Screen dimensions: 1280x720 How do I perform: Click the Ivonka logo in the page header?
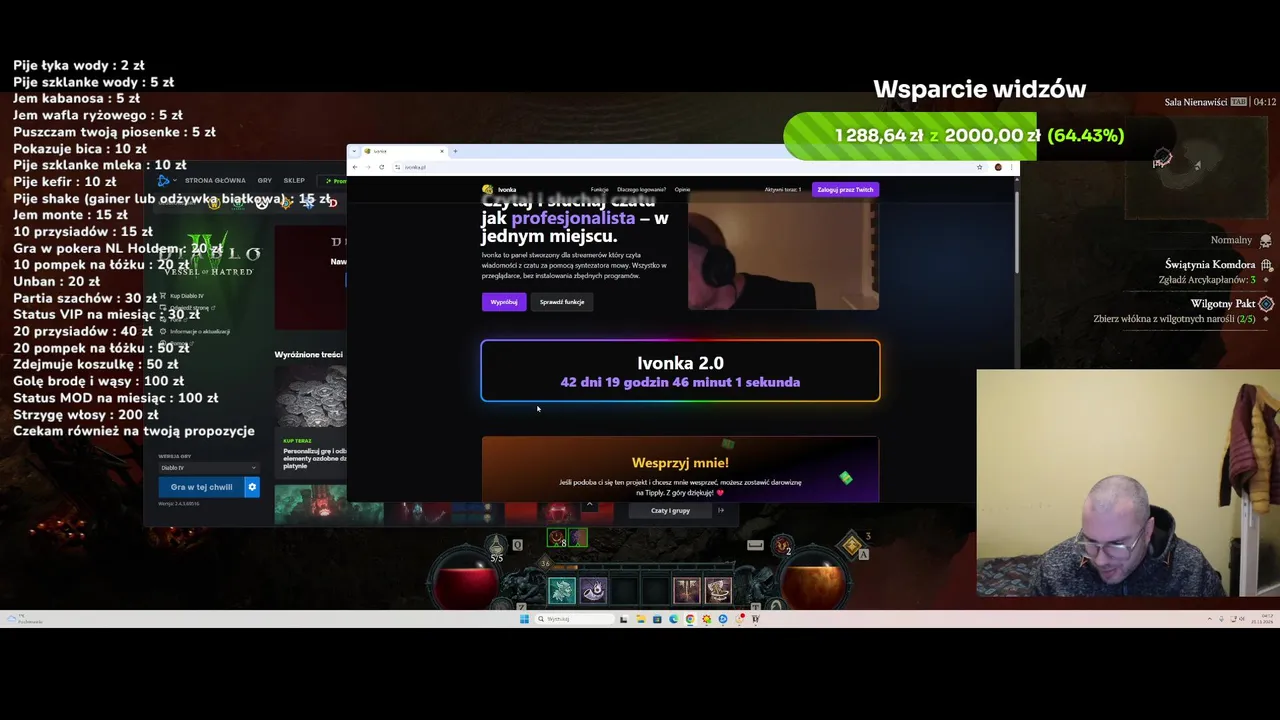(500, 189)
